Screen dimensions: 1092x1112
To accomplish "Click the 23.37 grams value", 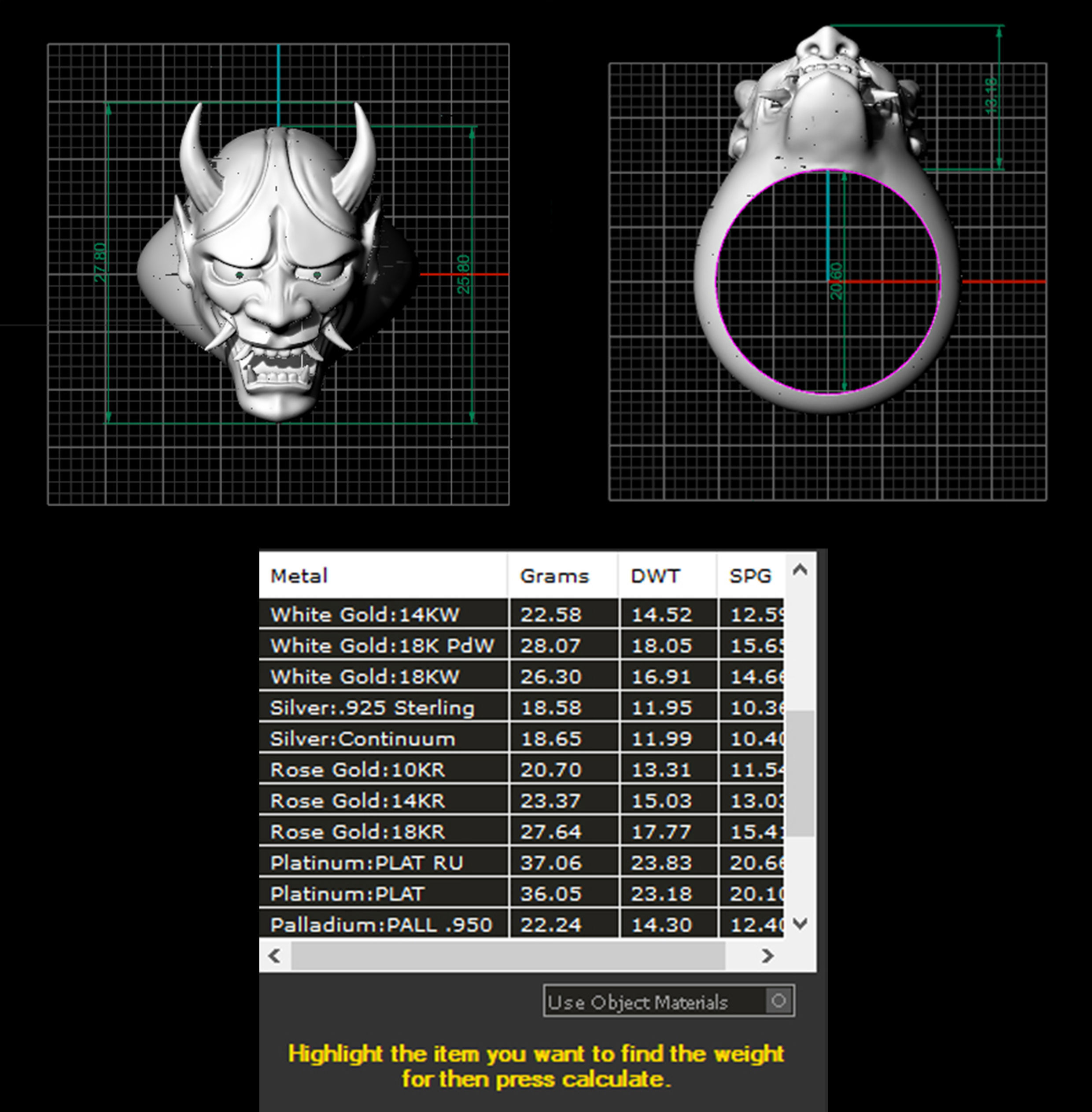I will [x=550, y=801].
